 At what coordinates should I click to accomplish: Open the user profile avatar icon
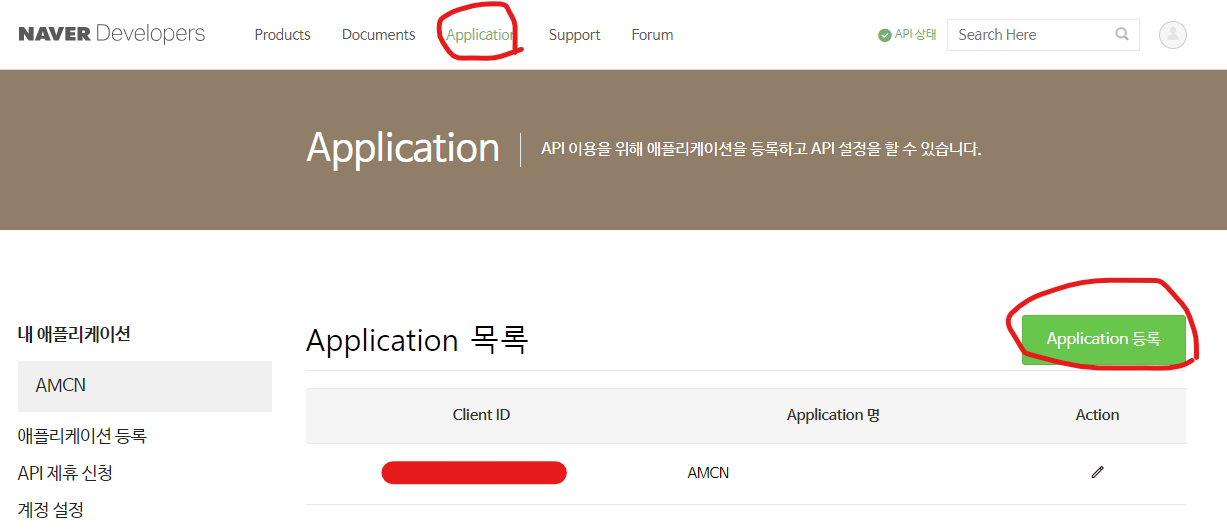(1172, 35)
